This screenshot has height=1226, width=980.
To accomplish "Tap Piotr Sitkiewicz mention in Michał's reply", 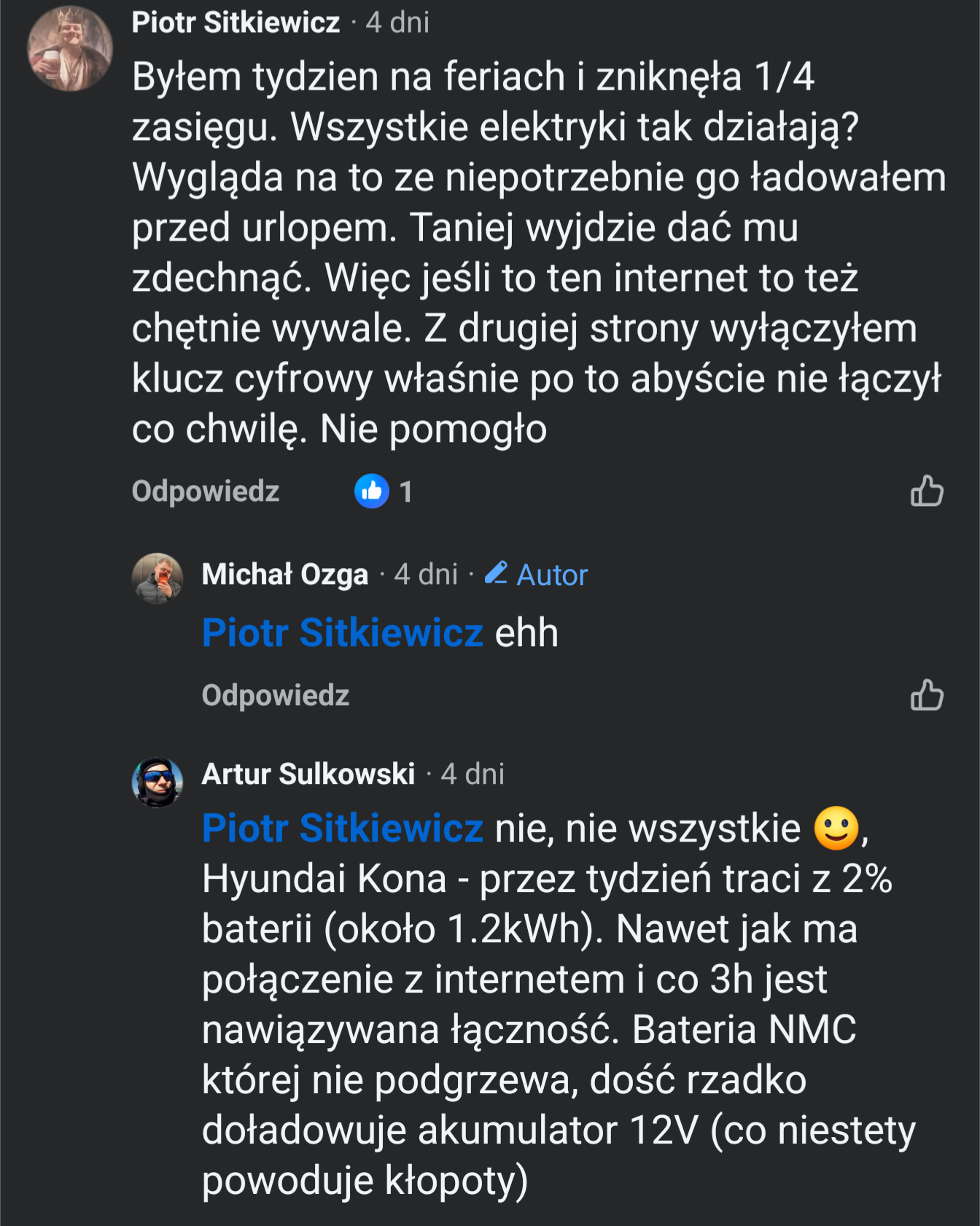I will pos(342,632).
